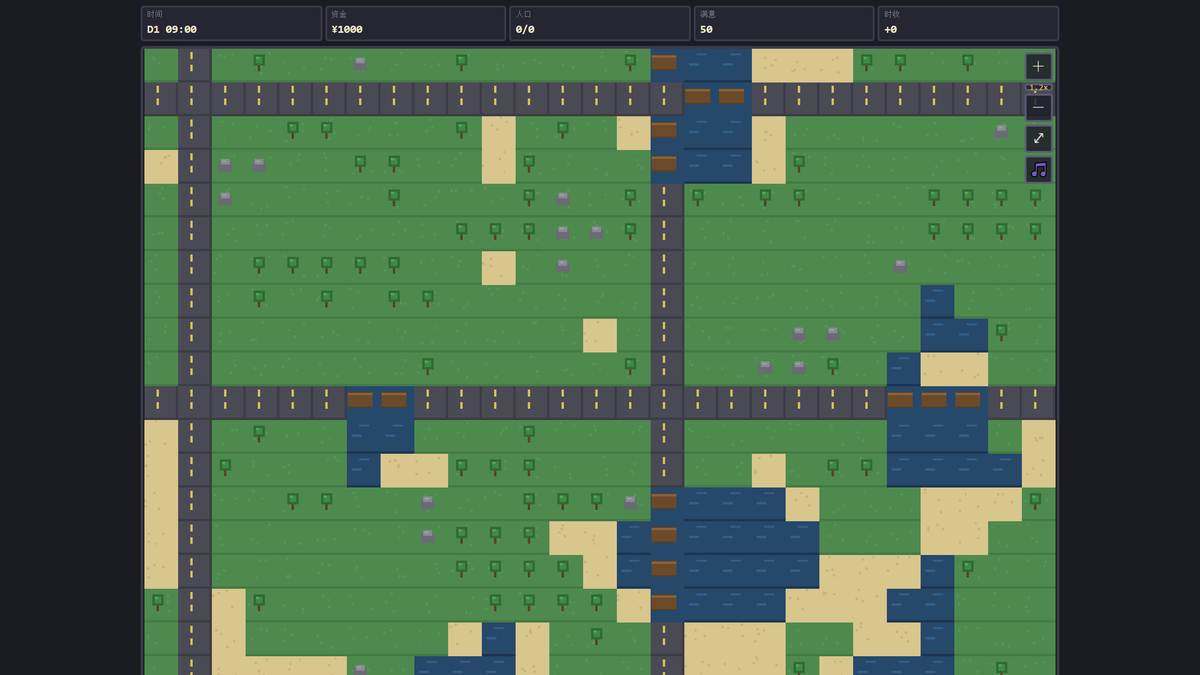The height and width of the screenshot is (675, 1200).
Task: Toggle the background music note button
Action: [1038, 169]
